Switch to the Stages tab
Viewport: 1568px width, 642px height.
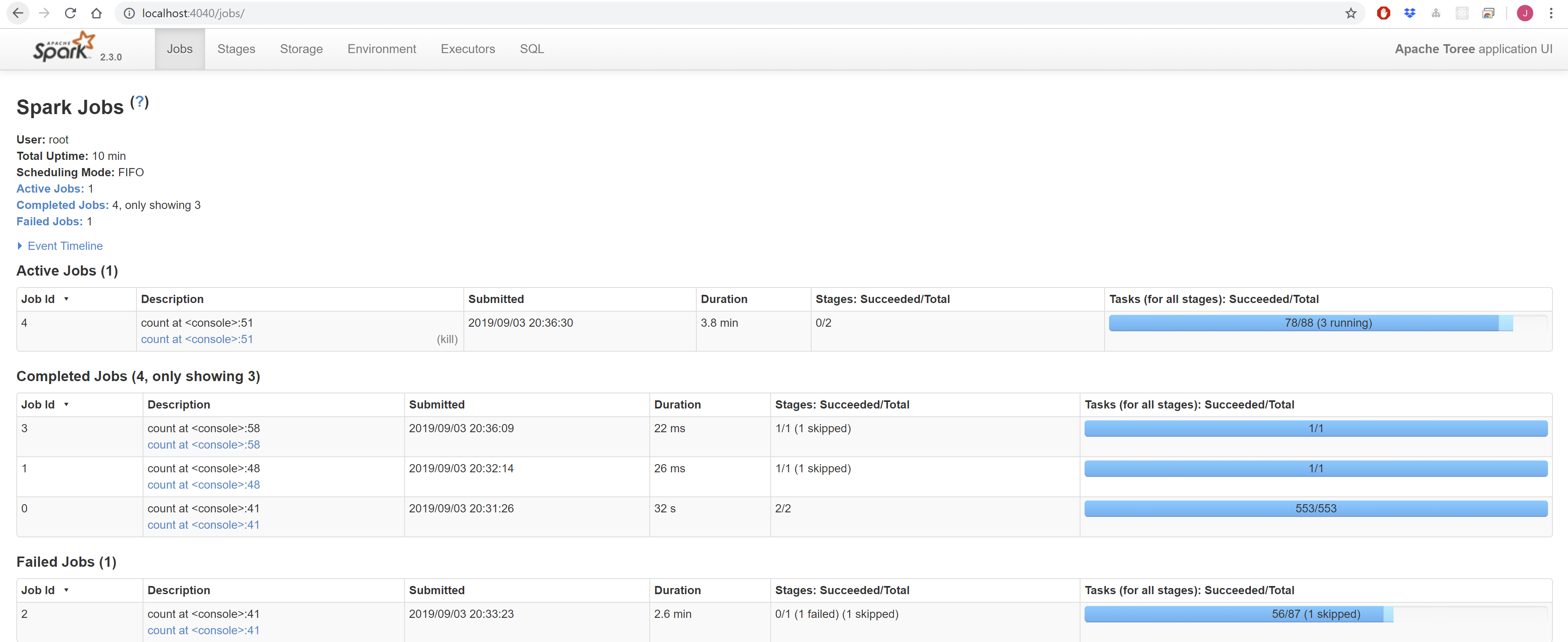click(x=236, y=49)
